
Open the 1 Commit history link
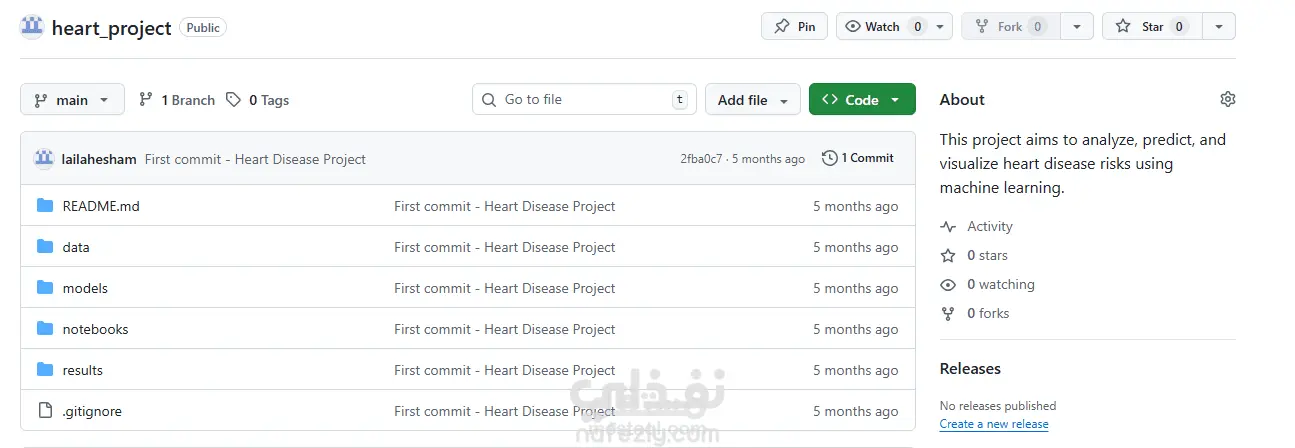coord(858,158)
